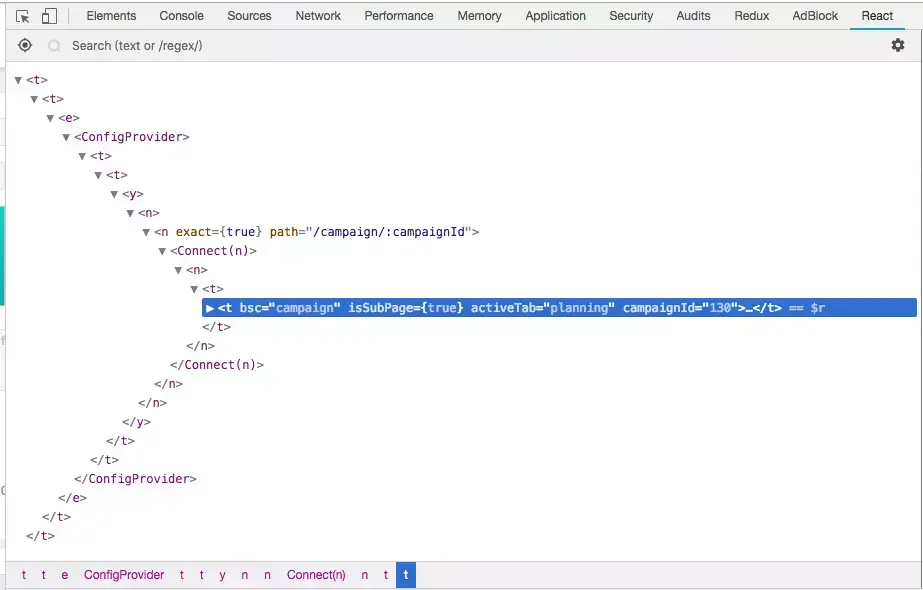This screenshot has width=923, height=590.
Task: Toggle the device toolbar icon
Action: pyautogui.click(x=49, y=16)
